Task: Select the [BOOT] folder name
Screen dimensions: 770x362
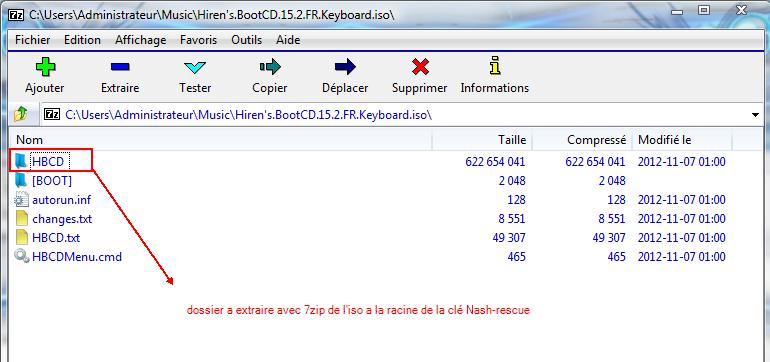Action: point(52,181)
